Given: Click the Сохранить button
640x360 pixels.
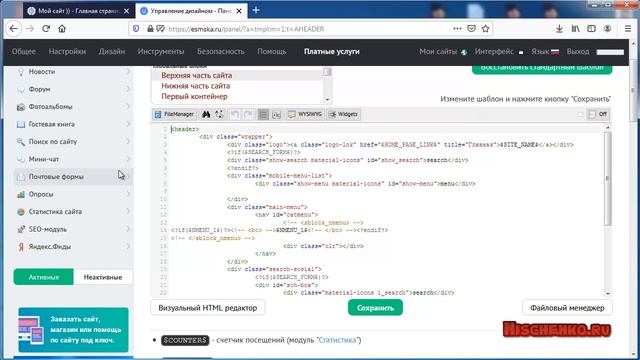Looking at the screenshot, I should [x=375, y=308].
